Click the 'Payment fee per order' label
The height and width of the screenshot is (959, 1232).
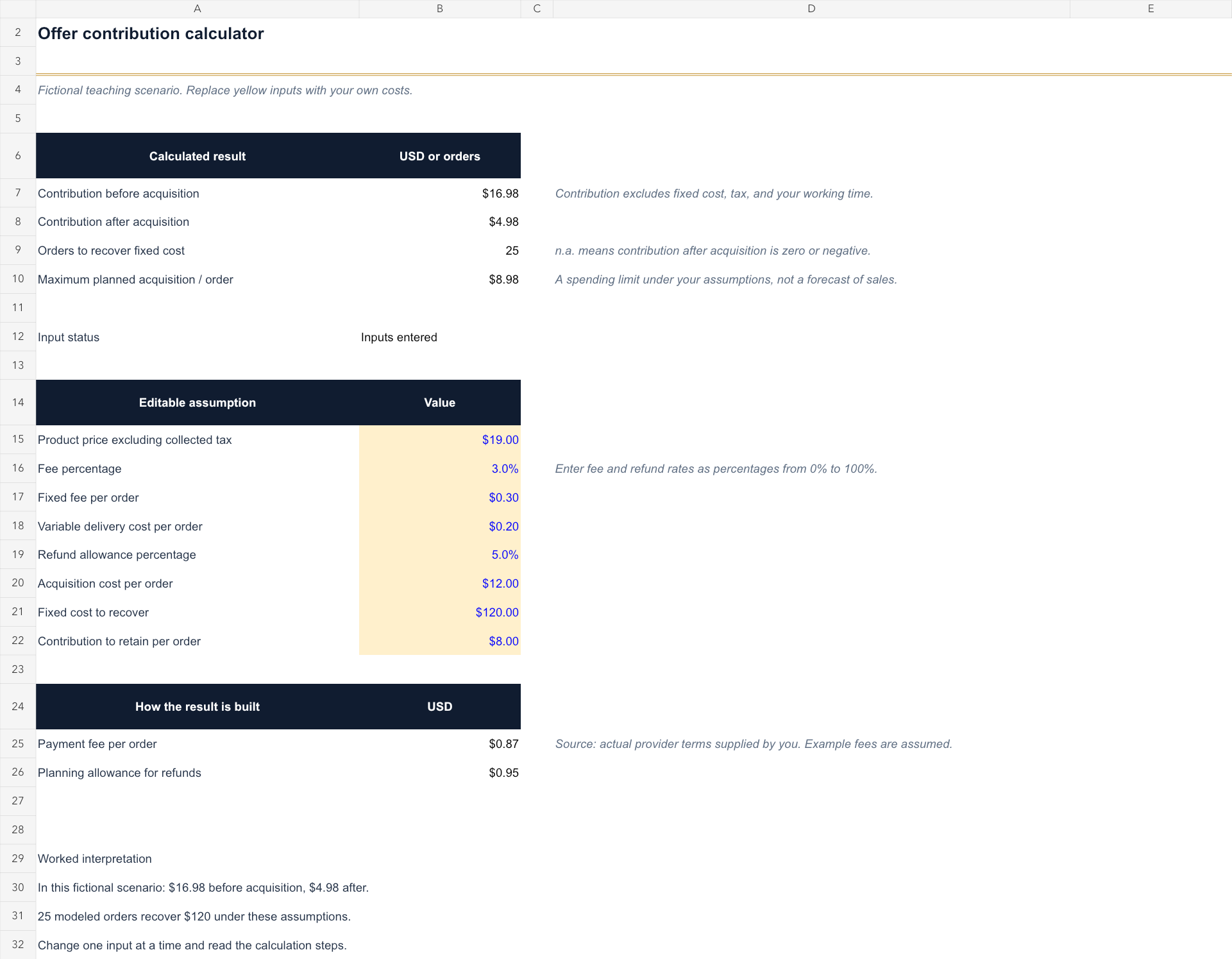point(97,744)
